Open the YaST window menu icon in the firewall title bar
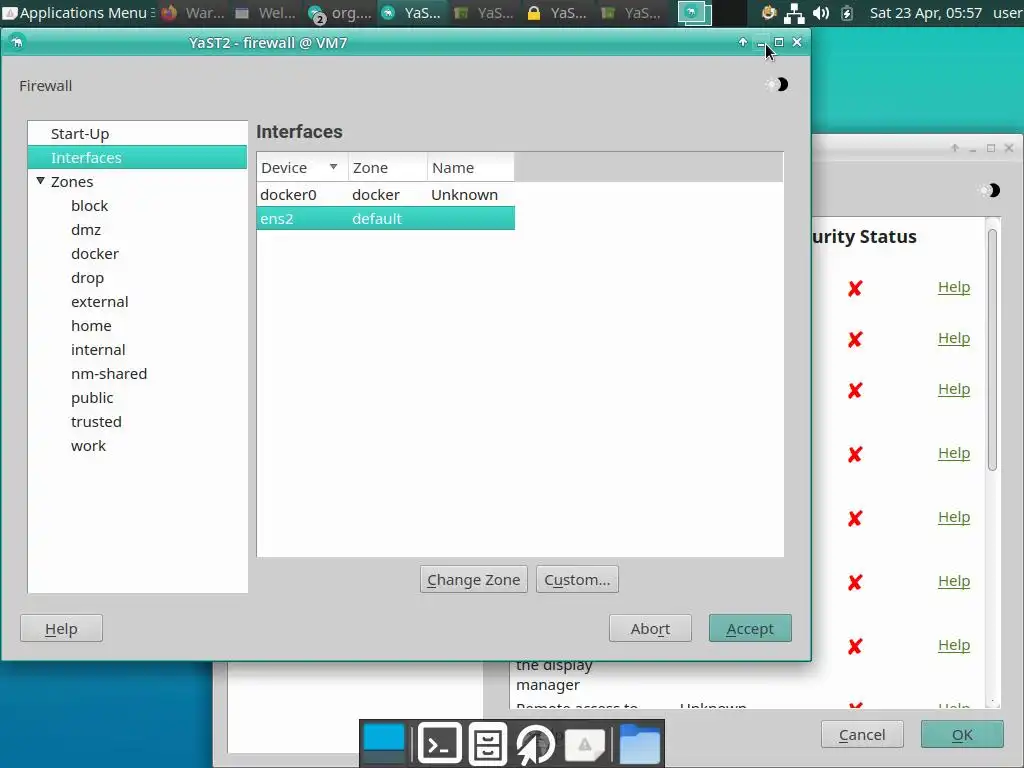The height and width of the screenshot is (768, 1024). pos(17,42)
